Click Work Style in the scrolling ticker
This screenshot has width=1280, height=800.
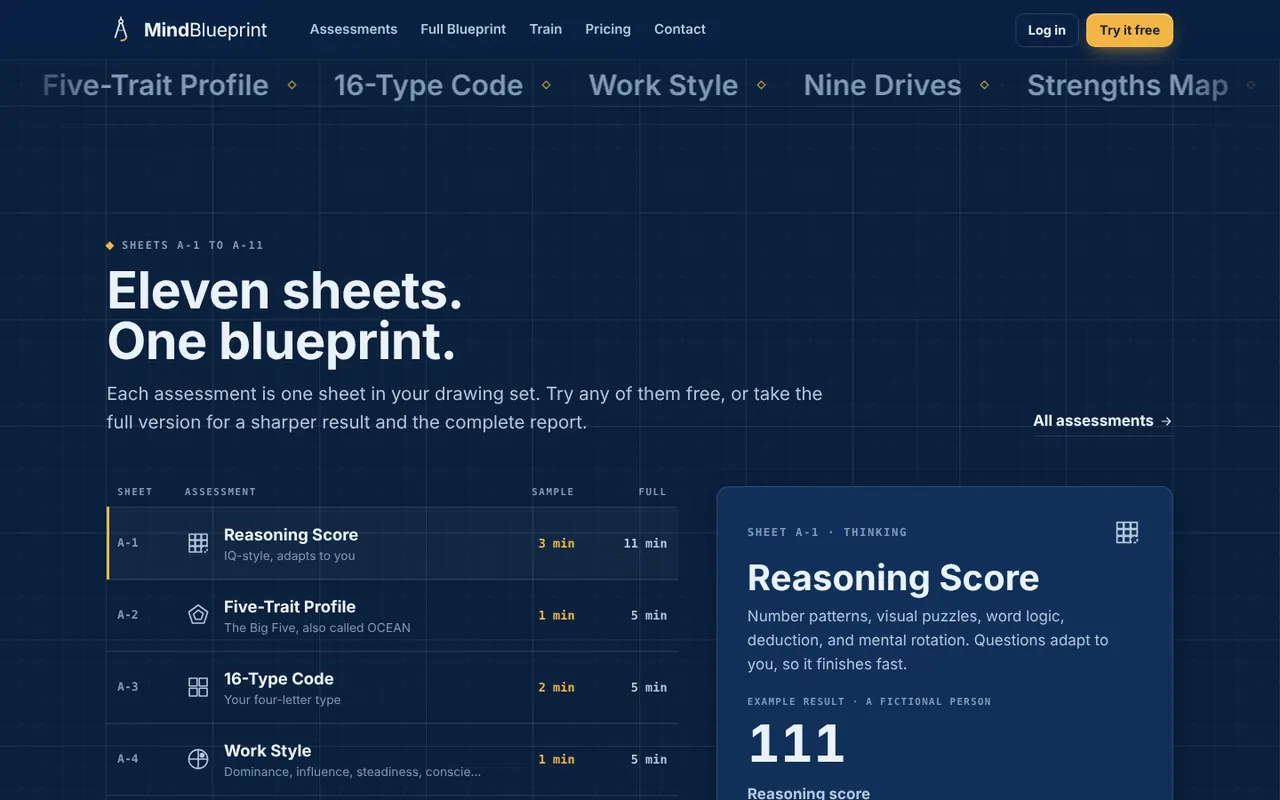pos(663,85)
